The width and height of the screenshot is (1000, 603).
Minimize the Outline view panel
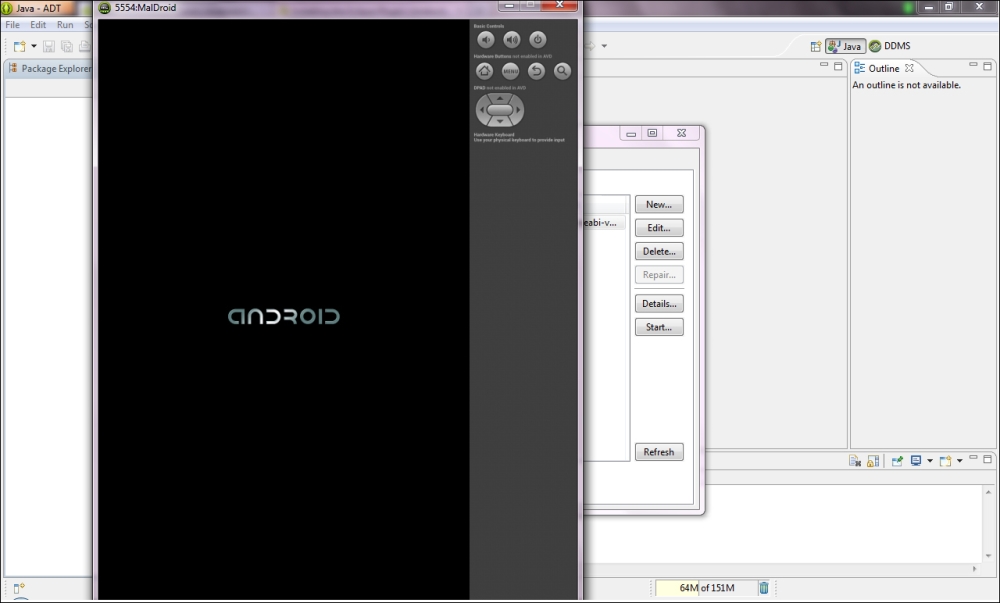[973, 64]
